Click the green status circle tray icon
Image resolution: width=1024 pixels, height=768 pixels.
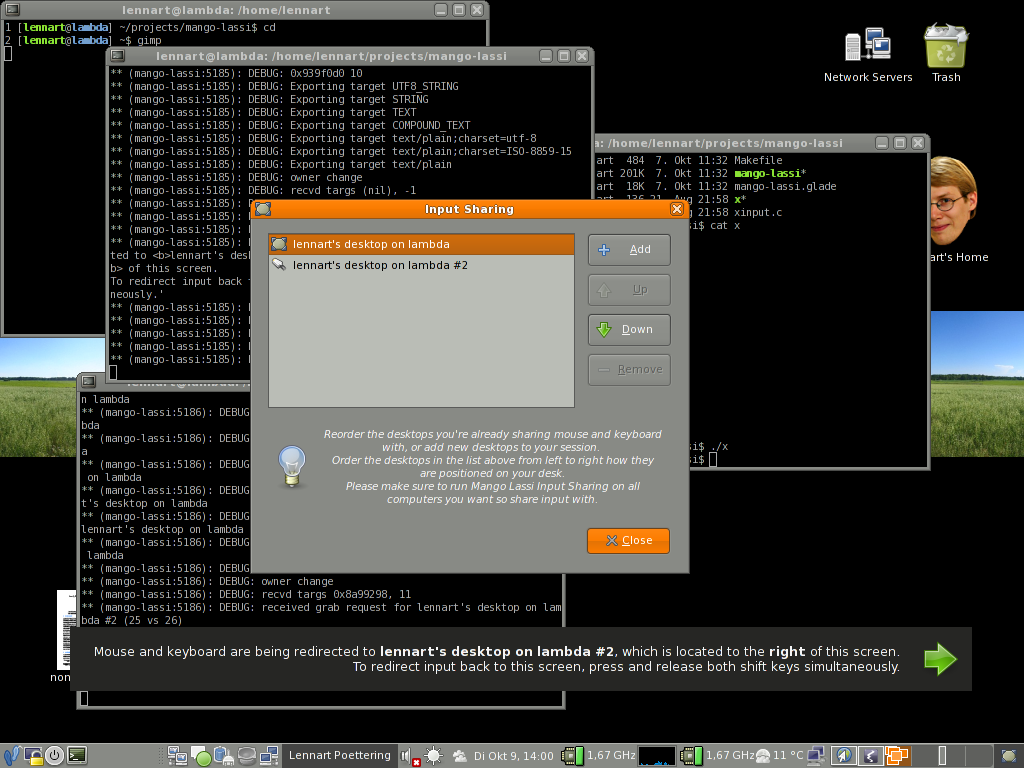tap(202, 756)
